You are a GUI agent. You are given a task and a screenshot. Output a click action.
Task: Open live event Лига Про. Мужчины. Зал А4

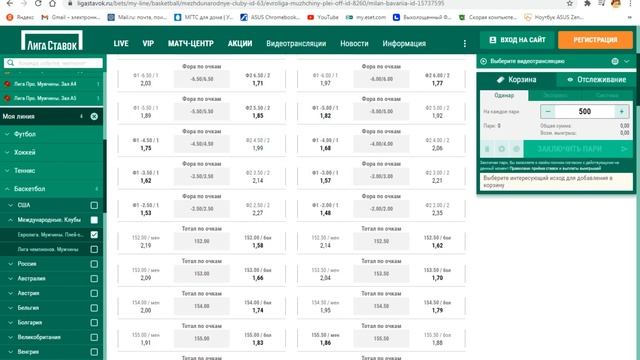52,84
